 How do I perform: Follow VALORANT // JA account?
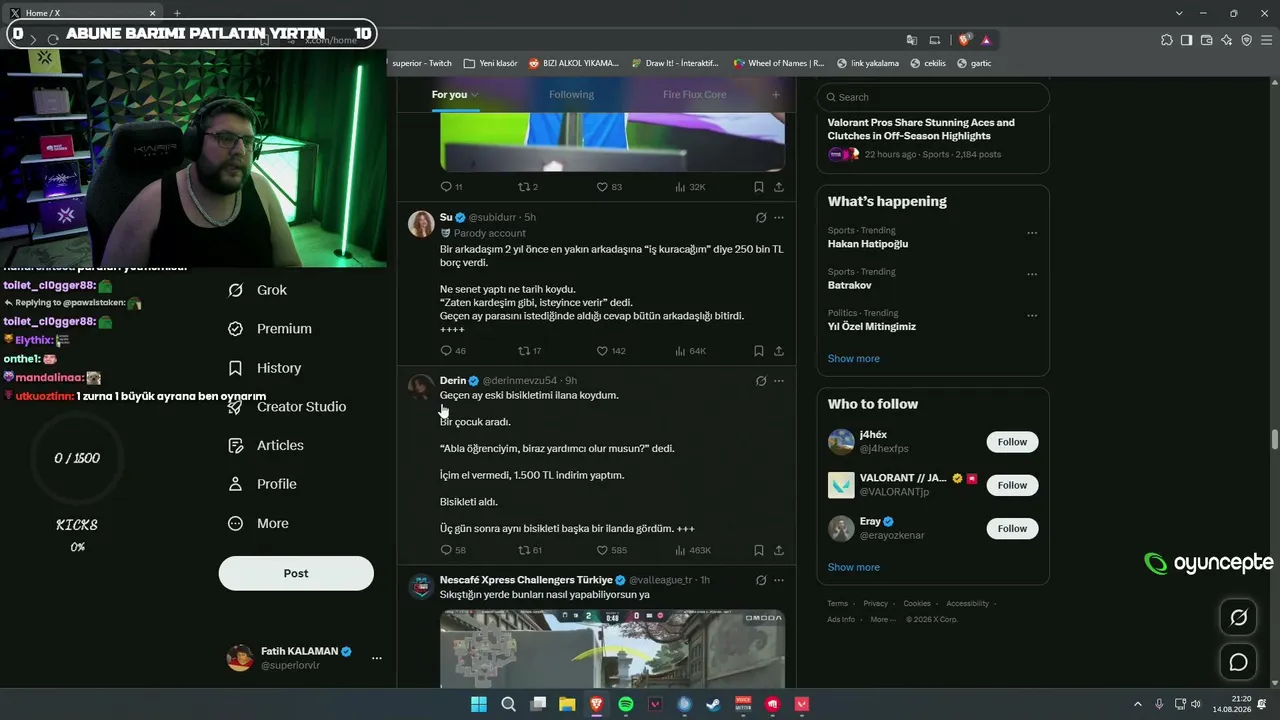click(1012, 485)
